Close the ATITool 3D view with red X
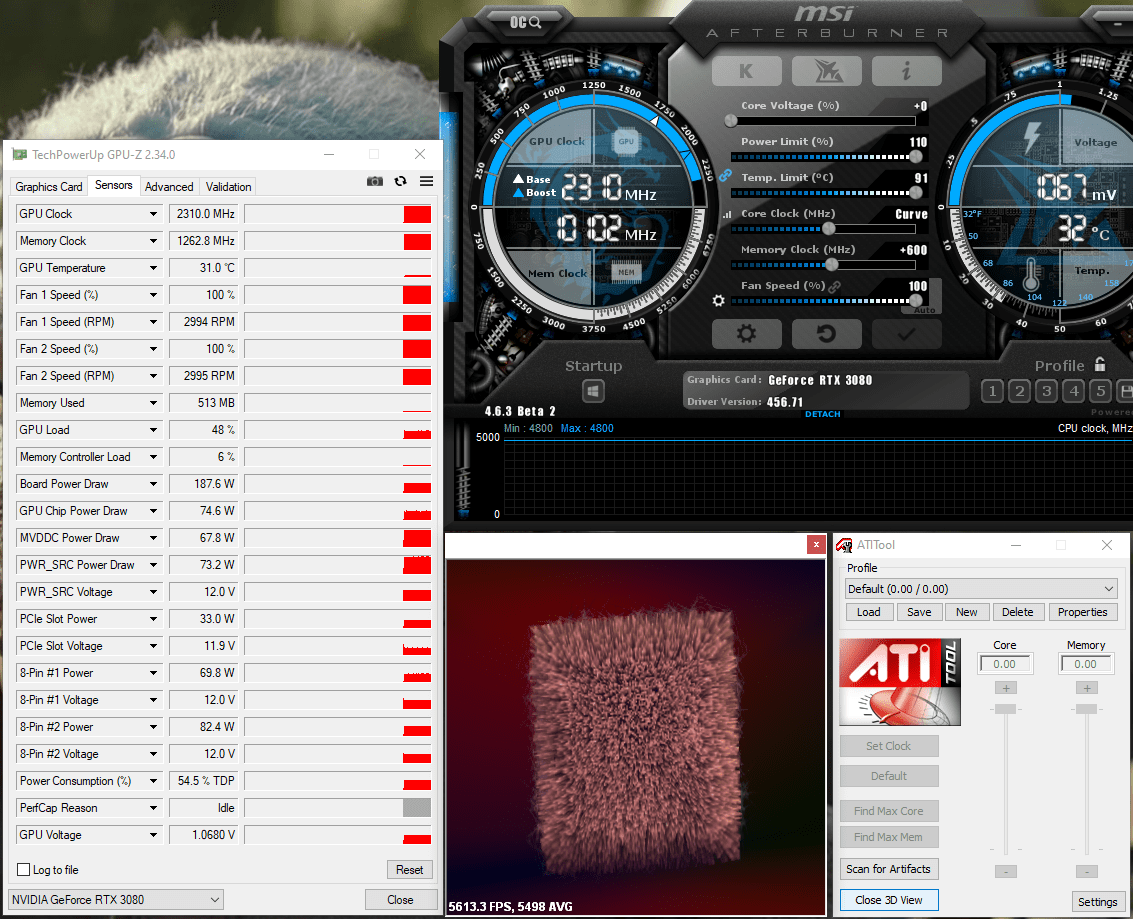1133x919 pixels. (816, 545)
